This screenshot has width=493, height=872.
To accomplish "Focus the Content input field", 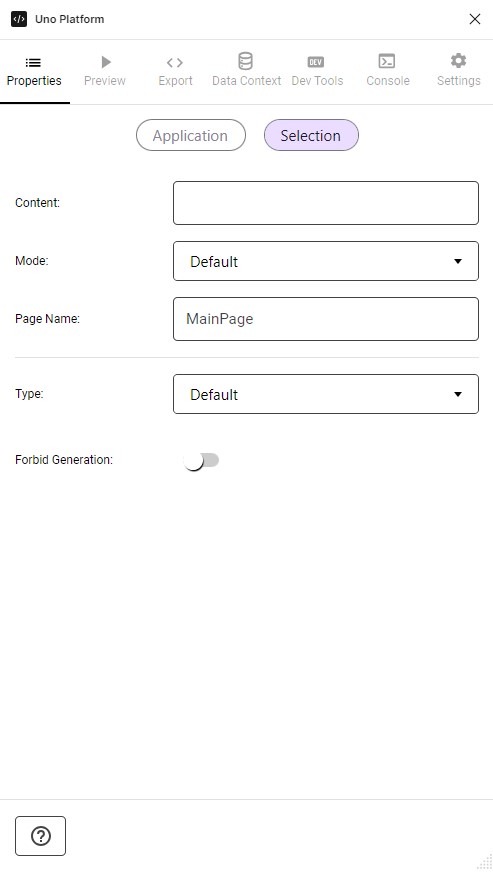I will [x=326, y=203].
